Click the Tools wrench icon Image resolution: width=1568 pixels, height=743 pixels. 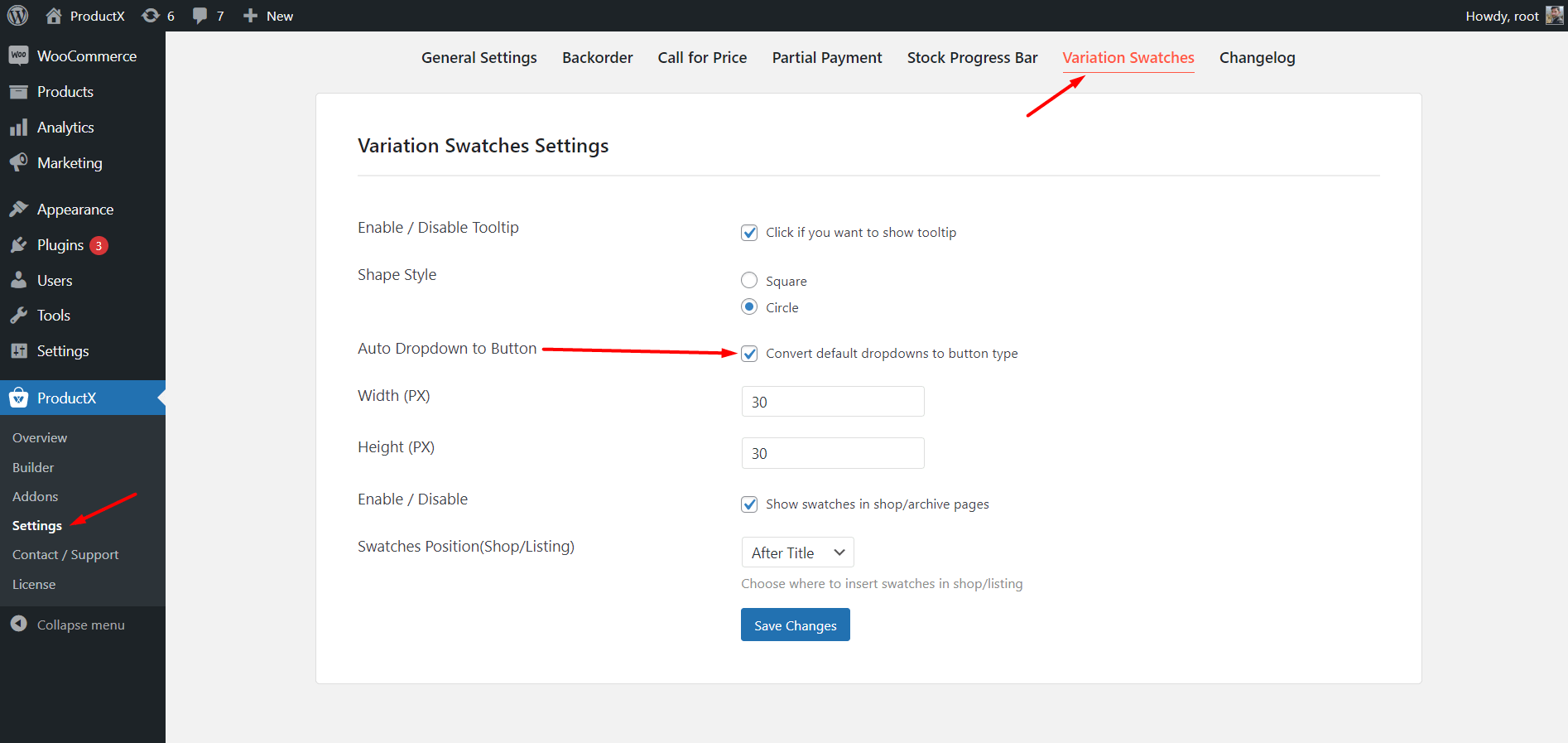[x=18, y=316]
